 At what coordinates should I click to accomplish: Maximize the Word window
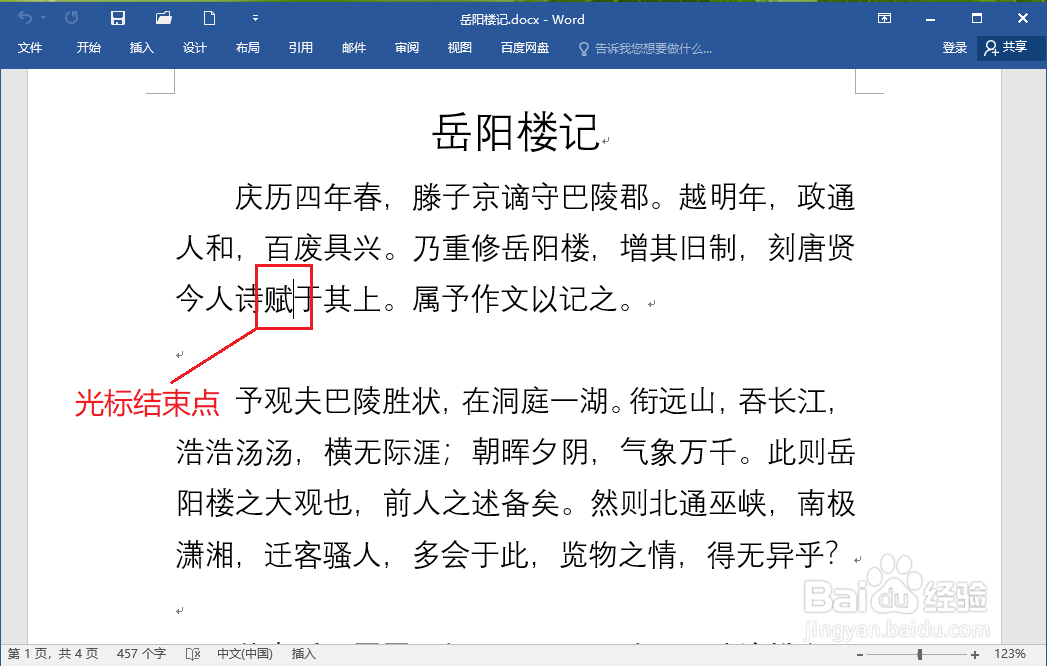pos(976,19)
